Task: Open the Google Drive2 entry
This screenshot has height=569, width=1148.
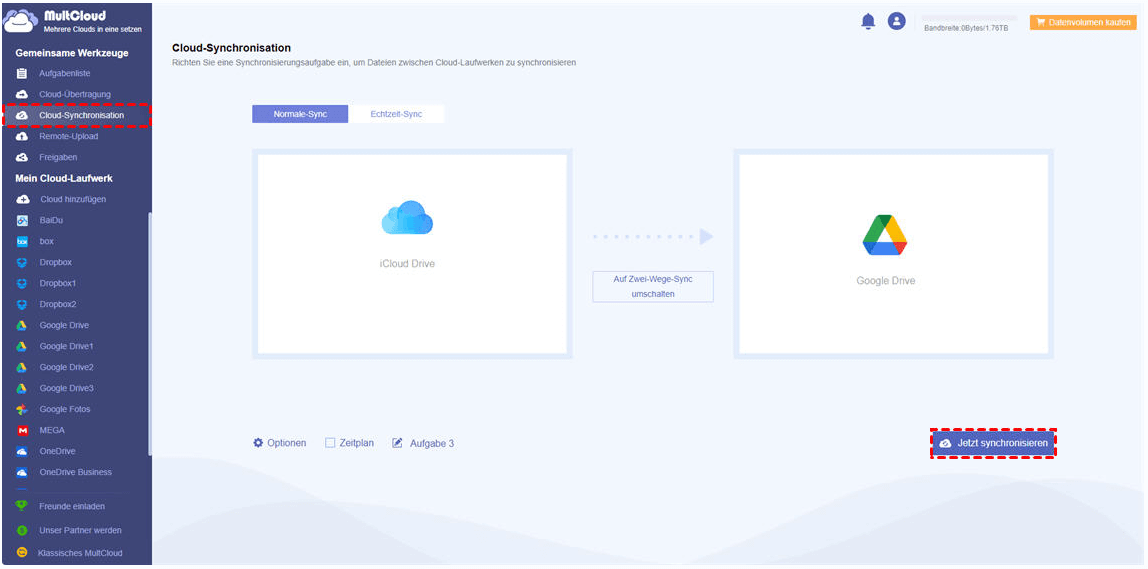Action: (66, 367)
